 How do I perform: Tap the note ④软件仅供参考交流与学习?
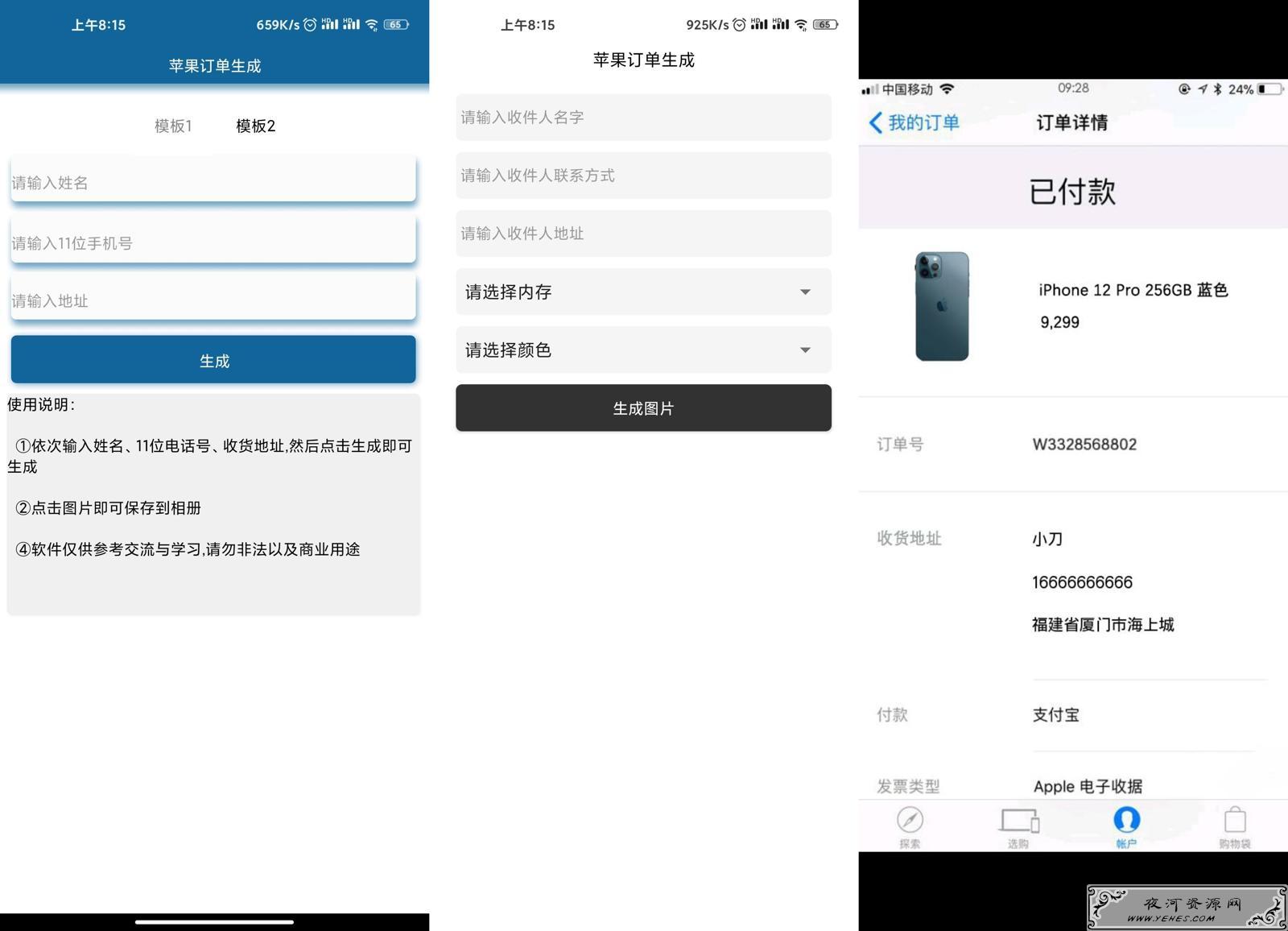pos(188,549)
